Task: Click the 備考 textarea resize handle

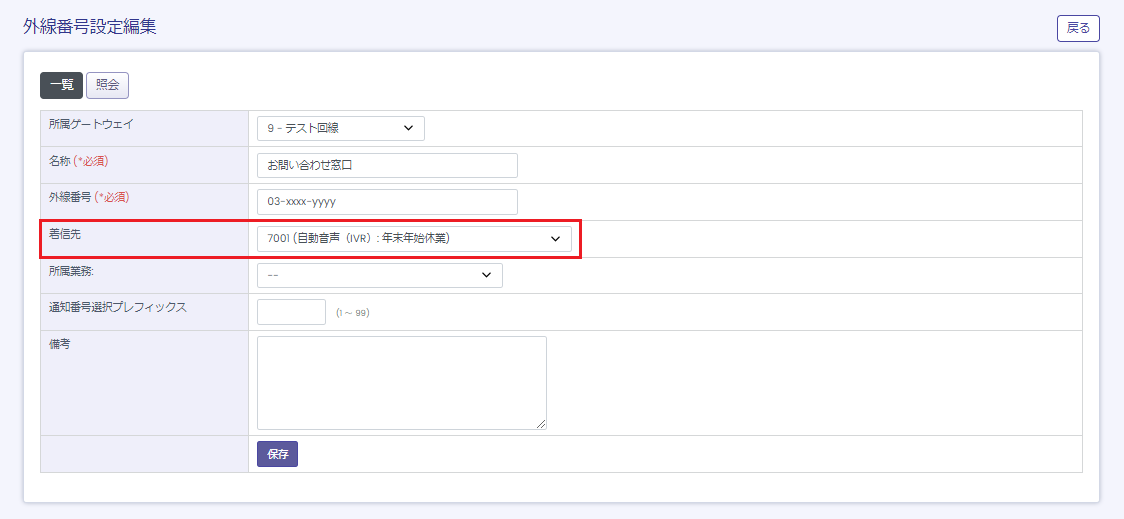Action: pyautogui.click(x=541, y=424)
